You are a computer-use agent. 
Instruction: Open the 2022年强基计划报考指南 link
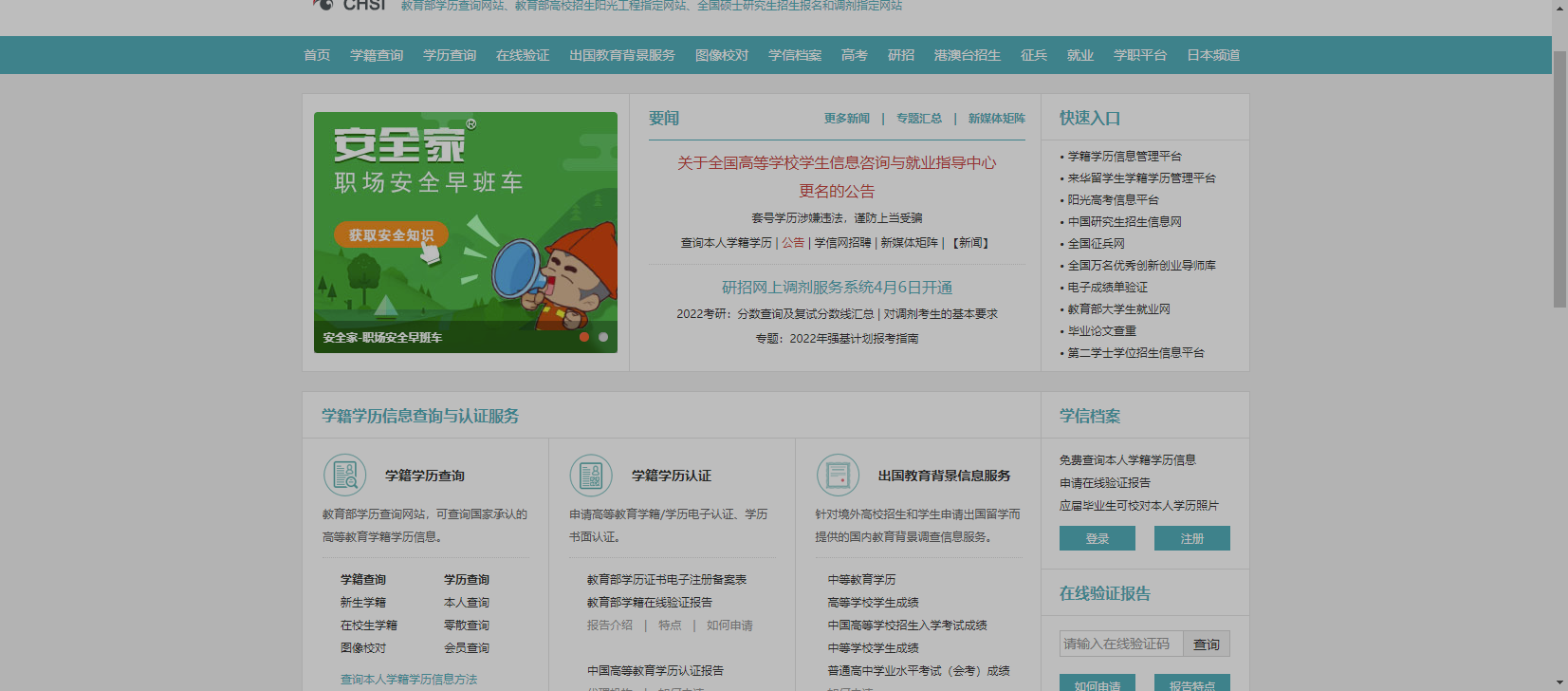[x=854, y=339]
